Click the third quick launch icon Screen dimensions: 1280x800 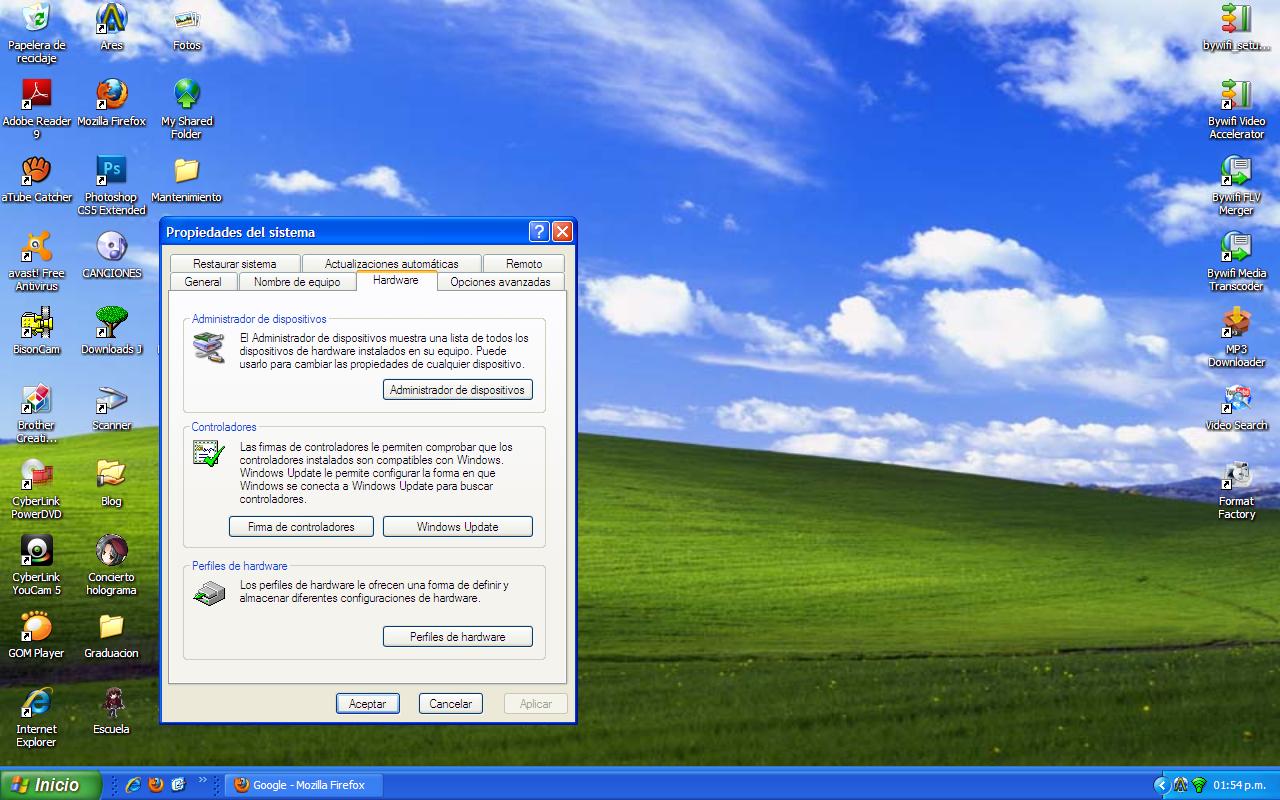[179, 785]
